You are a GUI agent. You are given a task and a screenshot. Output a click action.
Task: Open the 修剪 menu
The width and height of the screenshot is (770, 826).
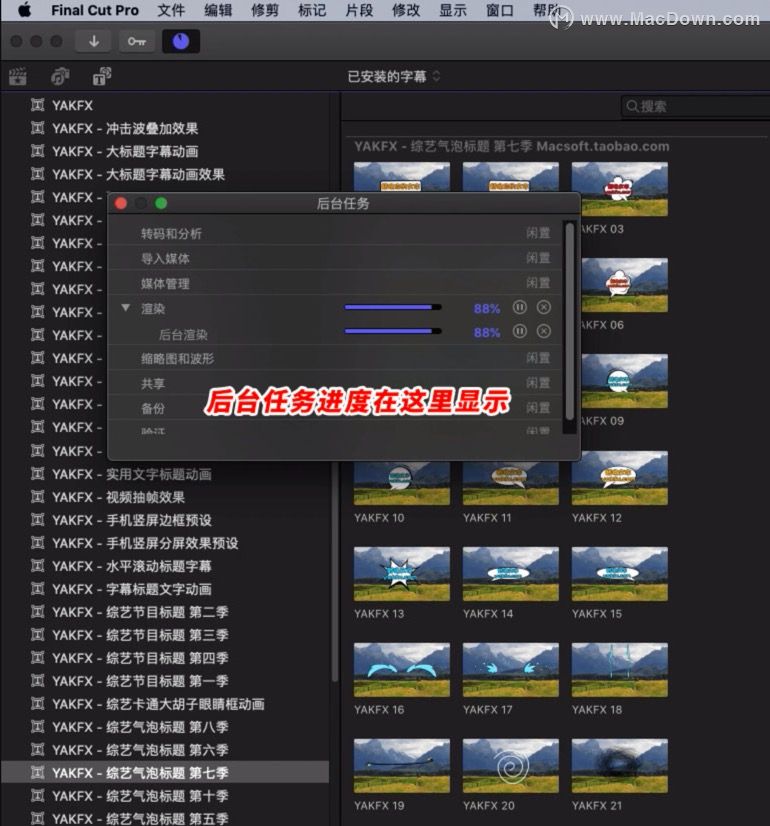coord(265,10)
